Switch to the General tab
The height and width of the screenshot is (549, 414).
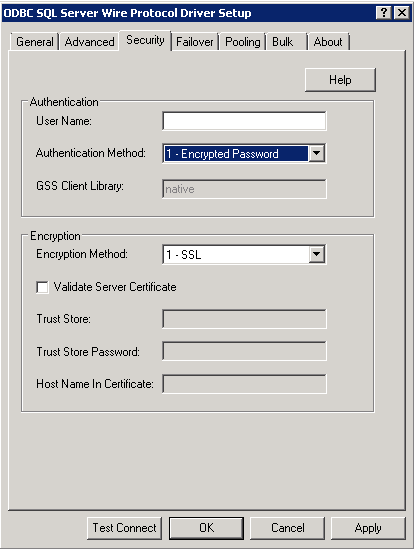35,42
